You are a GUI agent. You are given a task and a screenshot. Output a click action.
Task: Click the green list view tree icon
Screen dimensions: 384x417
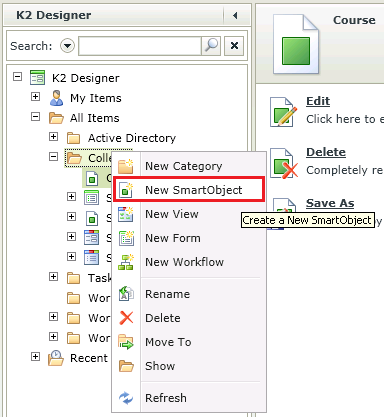point(92,198)
